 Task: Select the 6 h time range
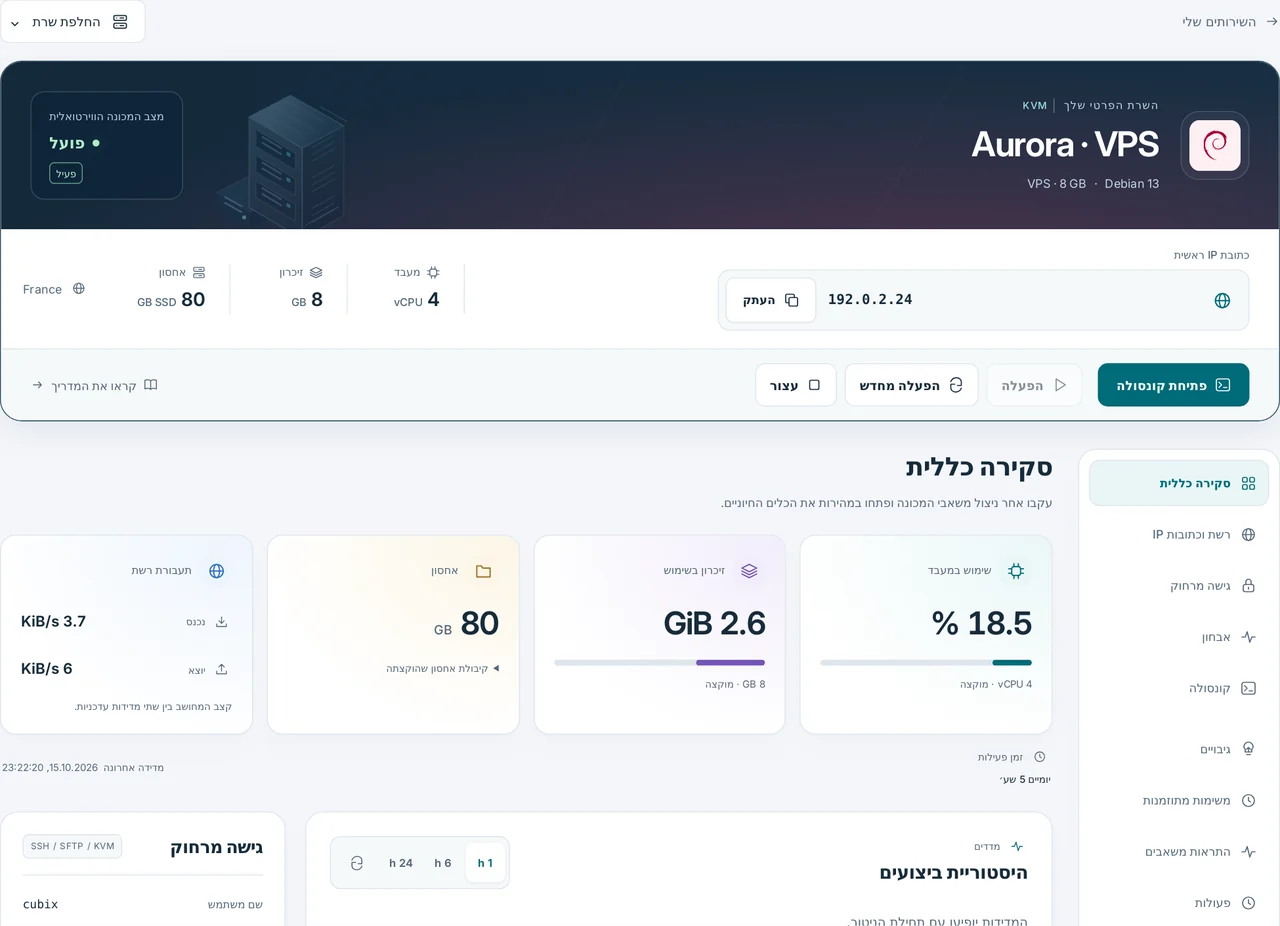(443, 863)
